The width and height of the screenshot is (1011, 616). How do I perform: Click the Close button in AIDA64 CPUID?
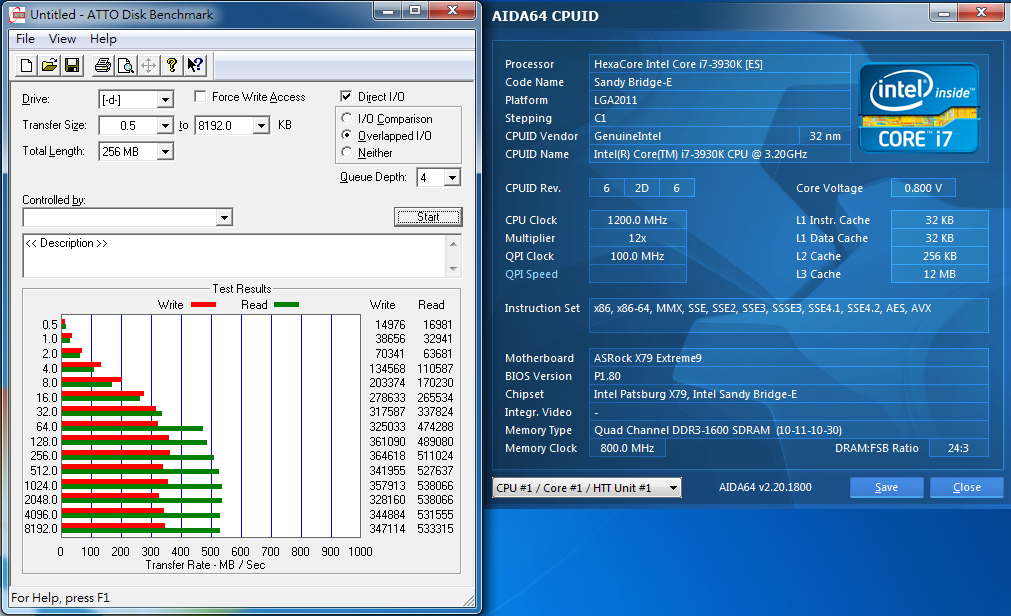tap(967, 488)
